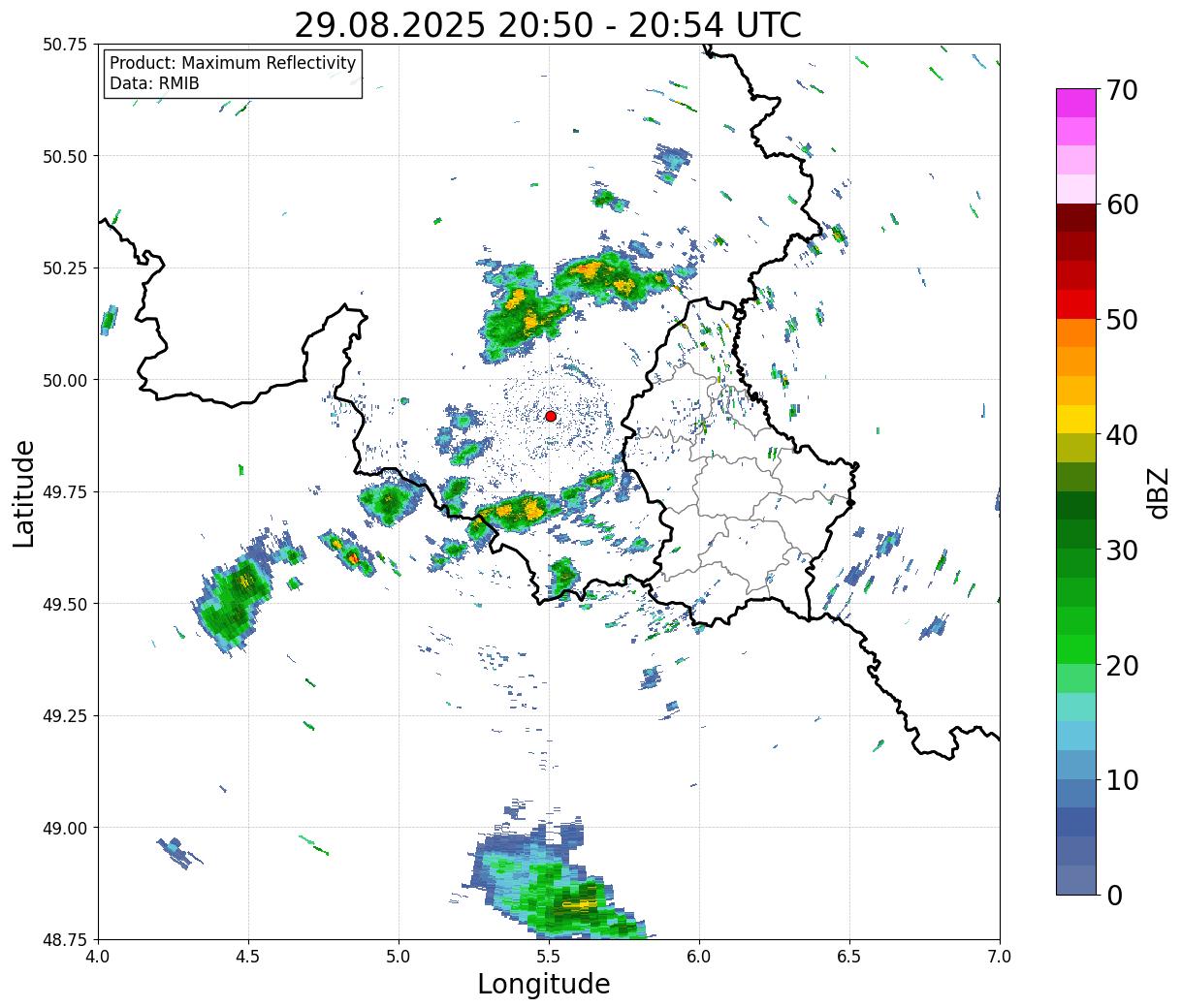This screenshot has width=1182, height=1008.
Task: Pick the olive swatch just below 40
Action: tap(1076, 449)
